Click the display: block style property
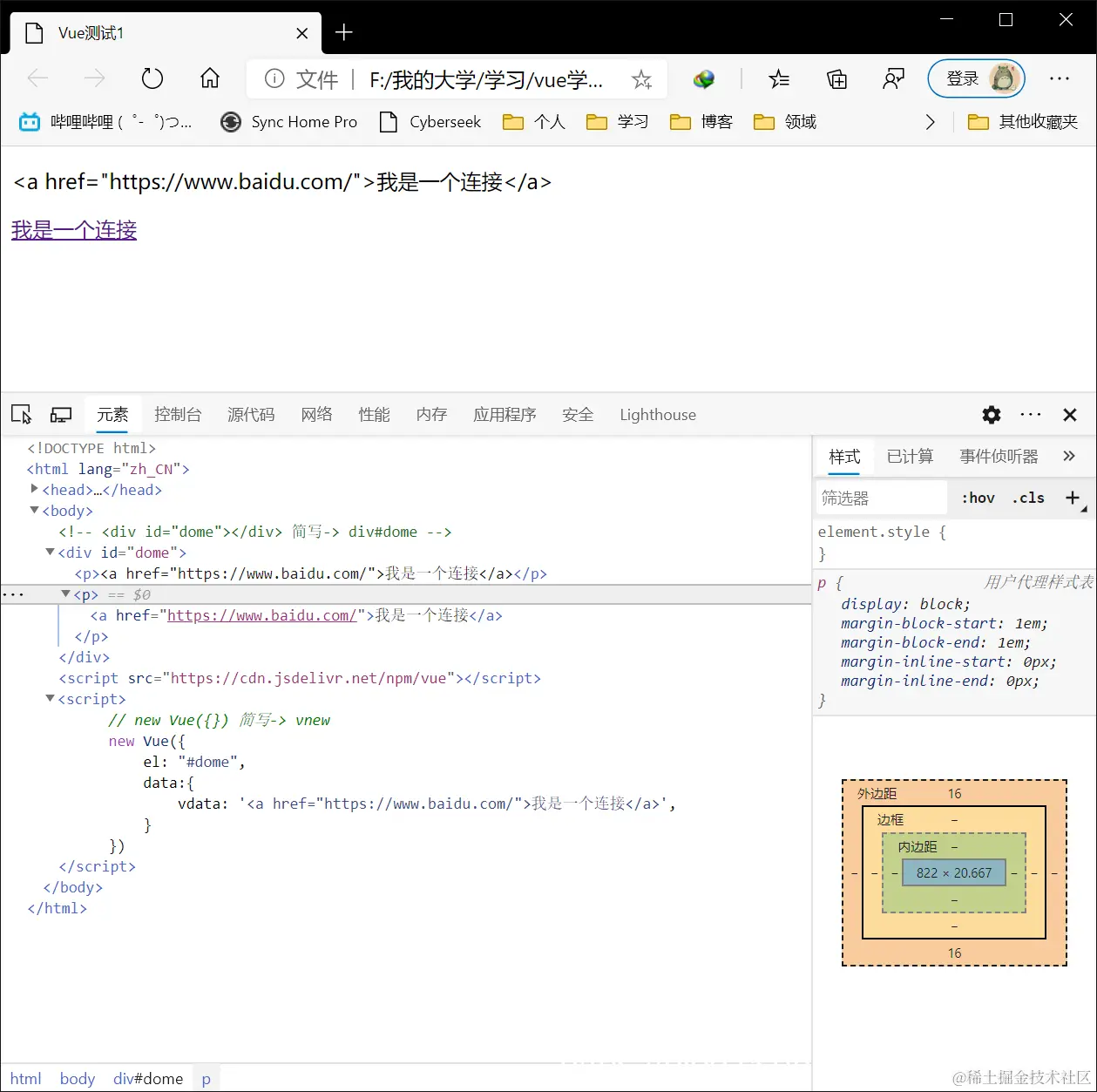 (905, 604)
